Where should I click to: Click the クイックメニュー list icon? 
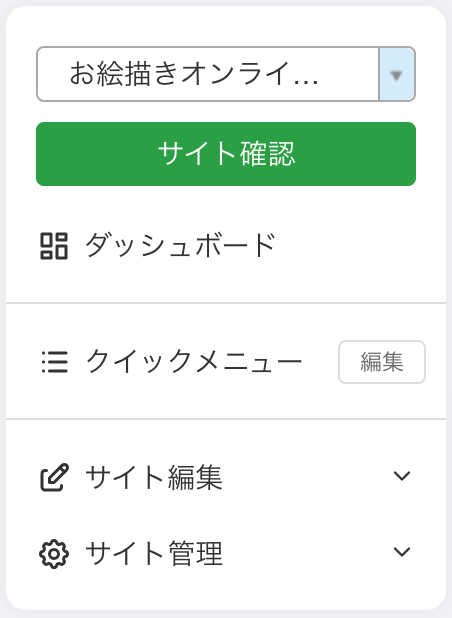tap(54, 362)
